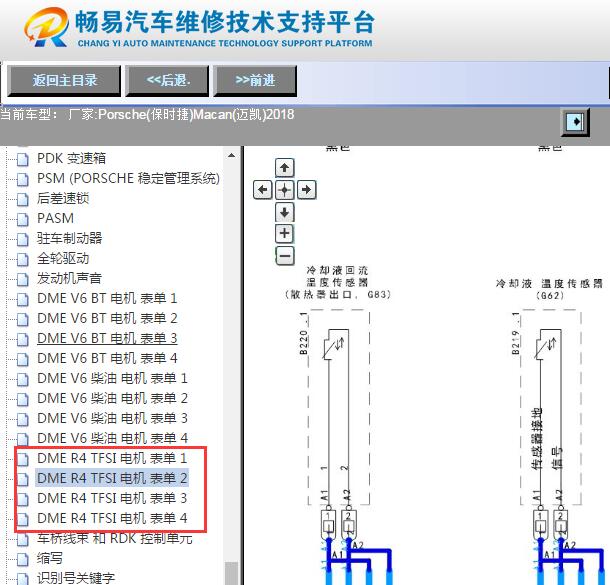Click the document icon beside 发动机声音

tap(23, 279)
